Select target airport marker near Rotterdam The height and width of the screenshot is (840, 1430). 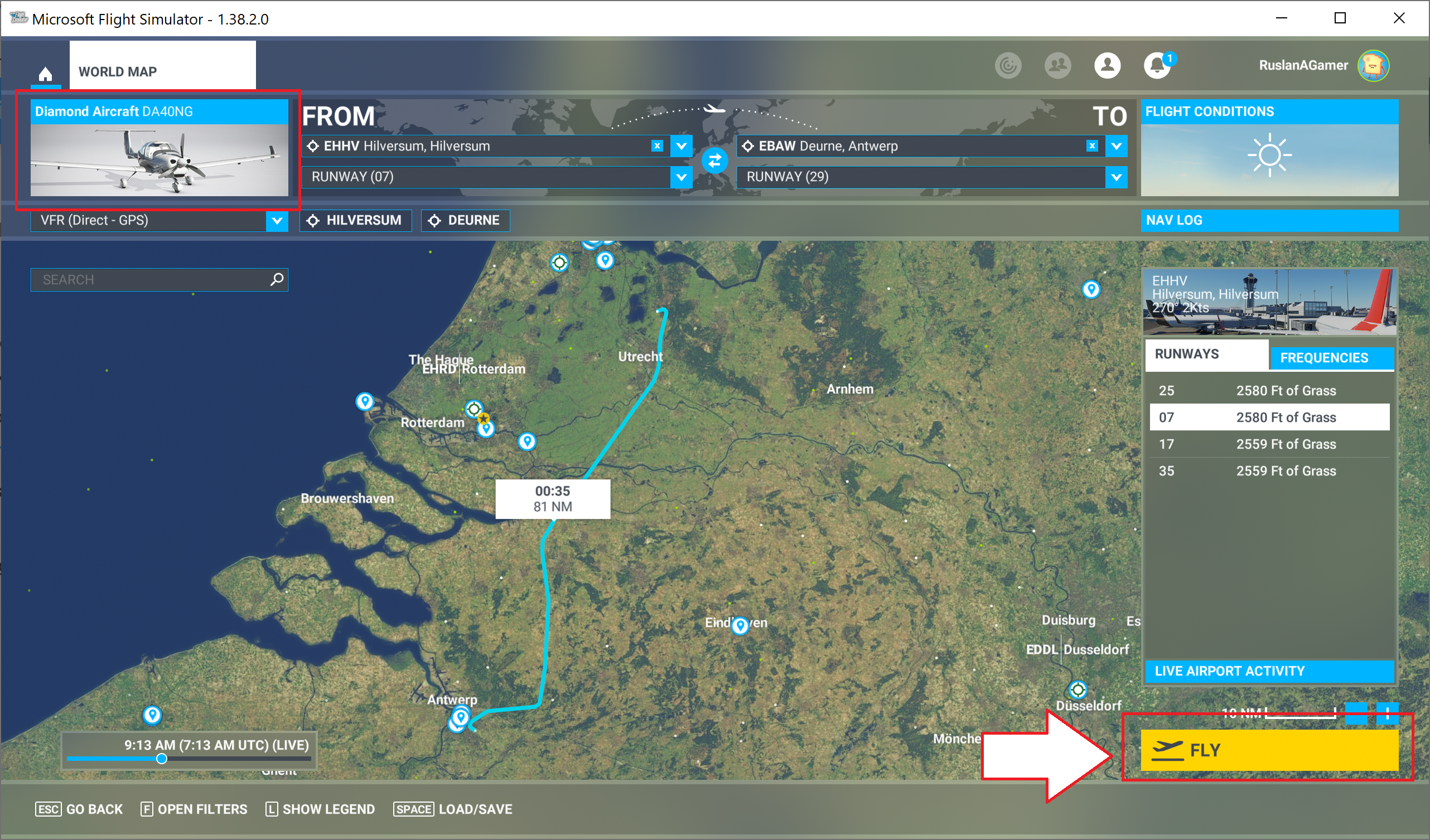click(x=474, y=409)
